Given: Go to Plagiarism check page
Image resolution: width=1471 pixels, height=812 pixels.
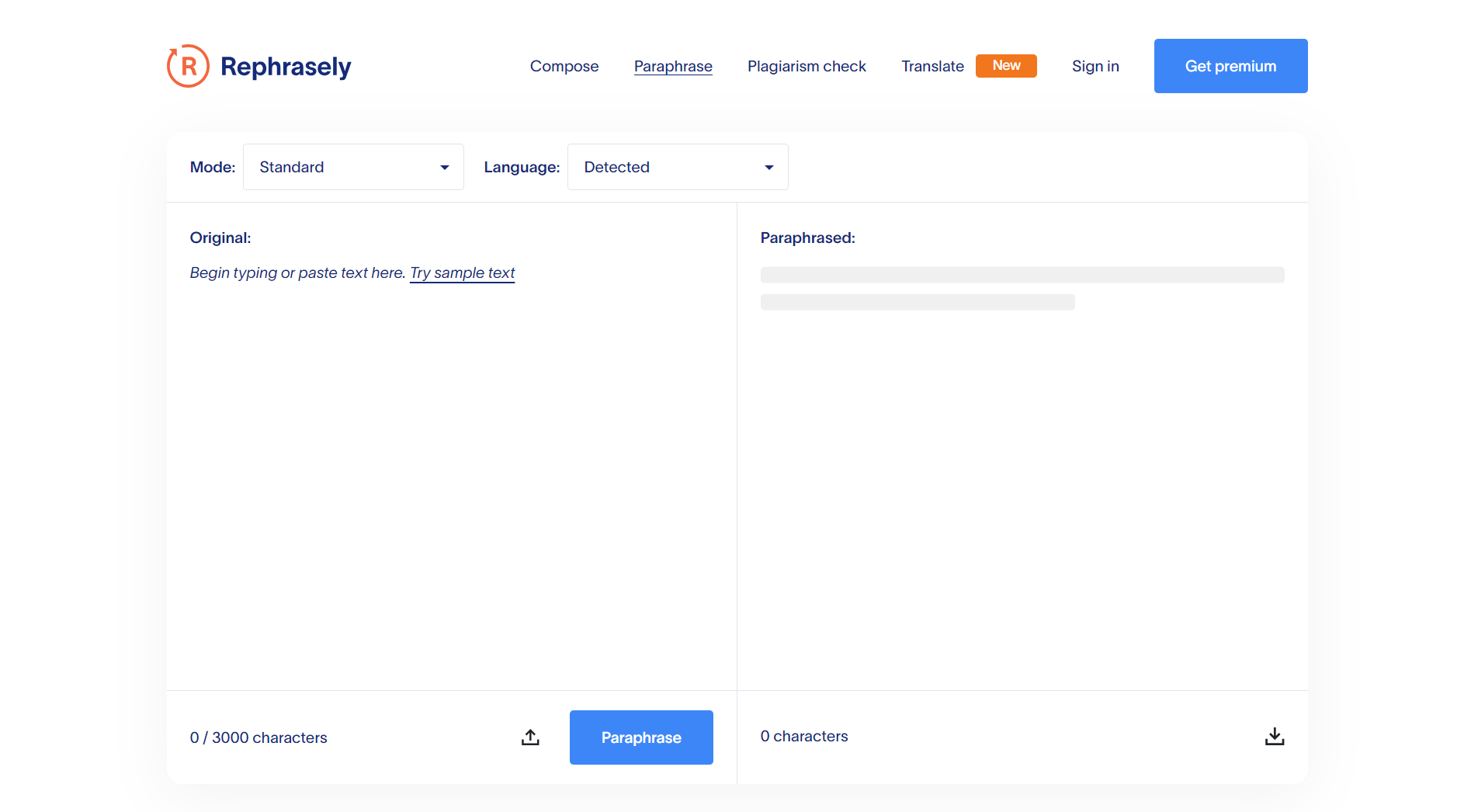Looking at the screenshot, I should click(807, 66).
